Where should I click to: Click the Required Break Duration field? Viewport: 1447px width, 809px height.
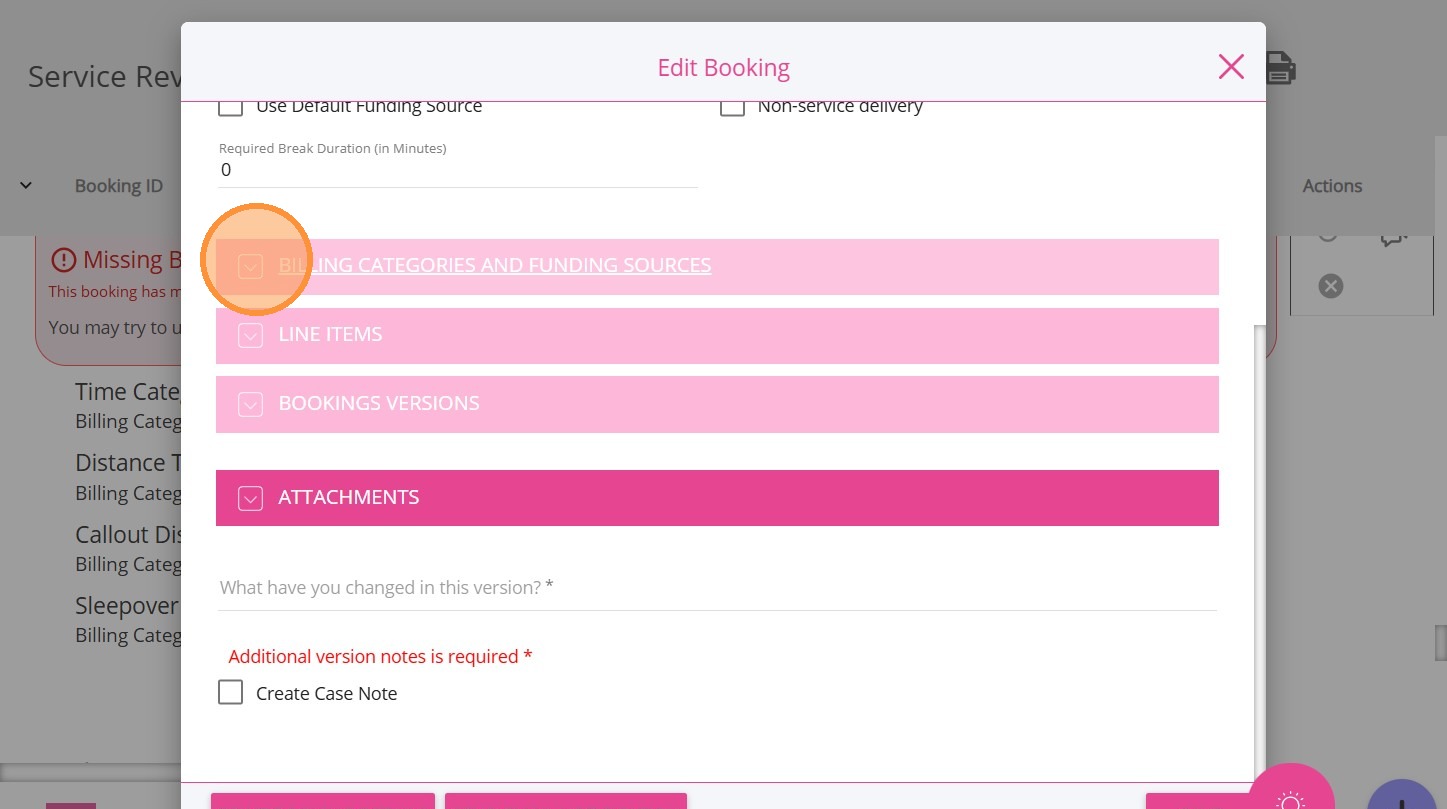tap(458, 170)
